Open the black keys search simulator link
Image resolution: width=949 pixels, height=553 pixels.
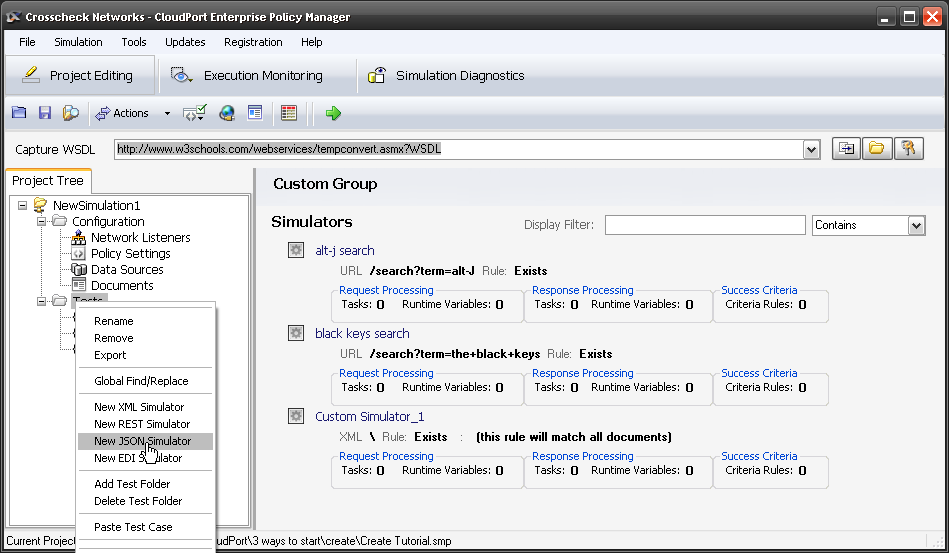click(362, 333)
